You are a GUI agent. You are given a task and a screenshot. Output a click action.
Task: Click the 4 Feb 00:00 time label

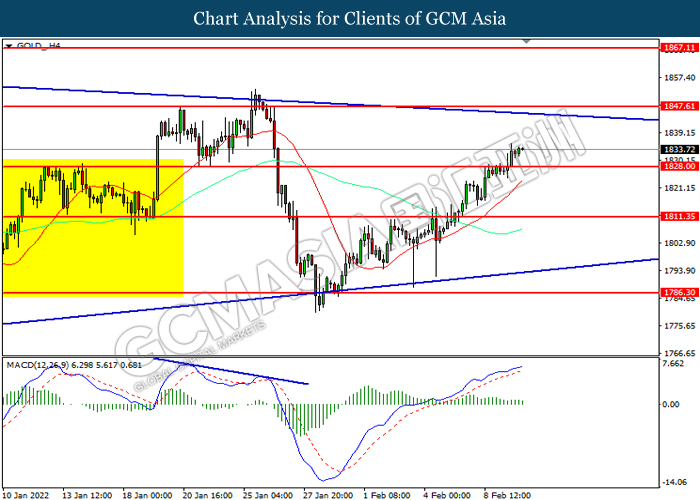(x=447, y=495)
